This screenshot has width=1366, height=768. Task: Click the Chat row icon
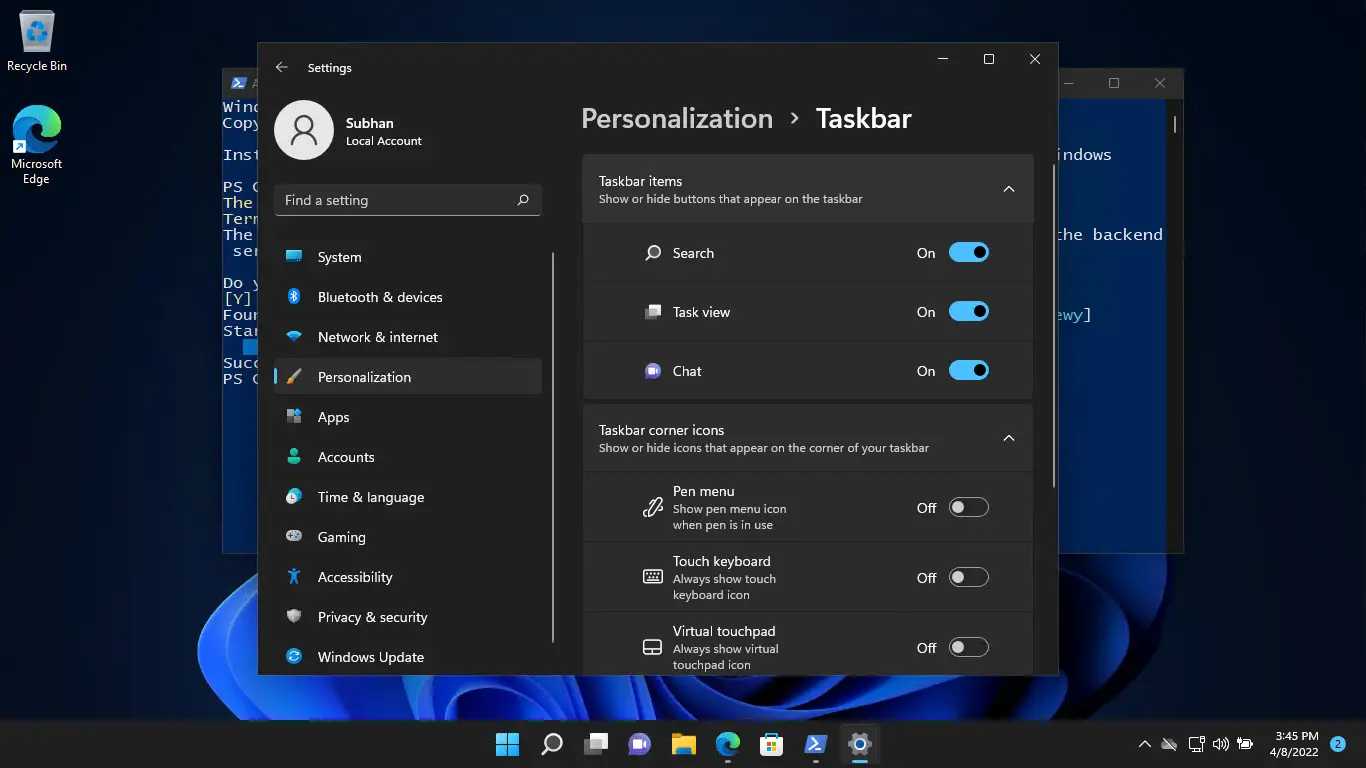[653, 371]
